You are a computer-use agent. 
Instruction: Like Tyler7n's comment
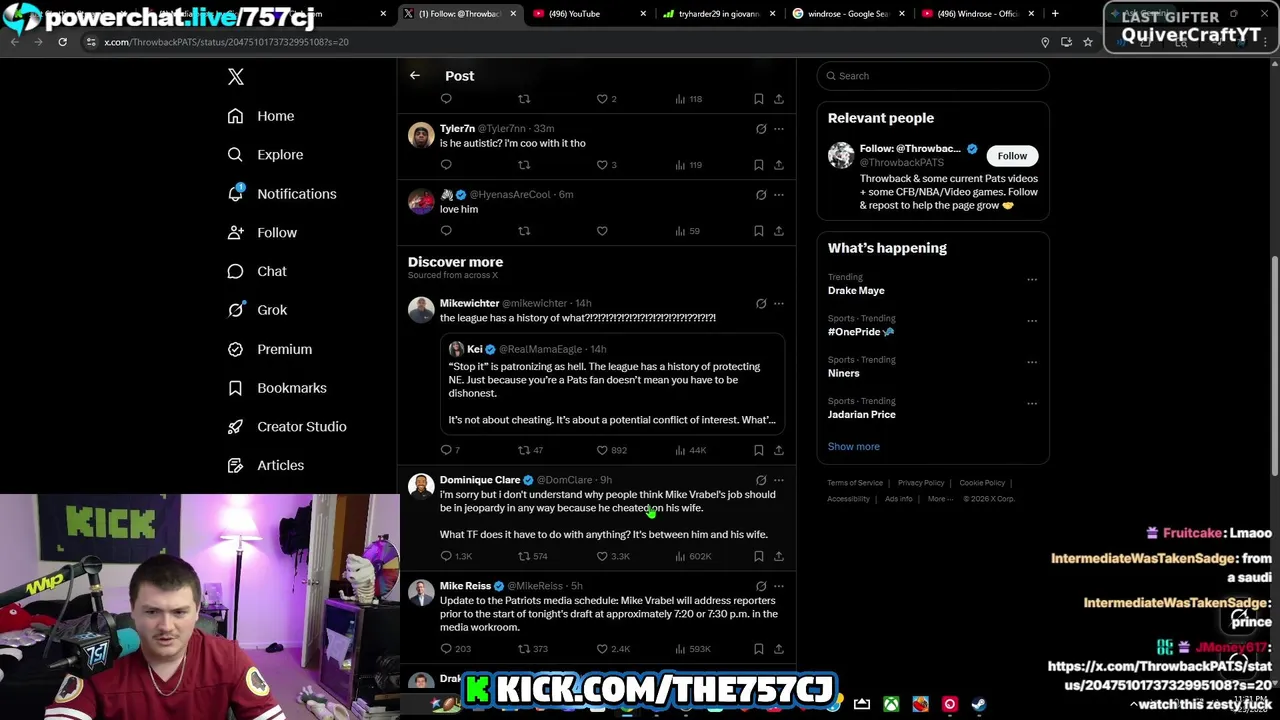pos(602,165)
